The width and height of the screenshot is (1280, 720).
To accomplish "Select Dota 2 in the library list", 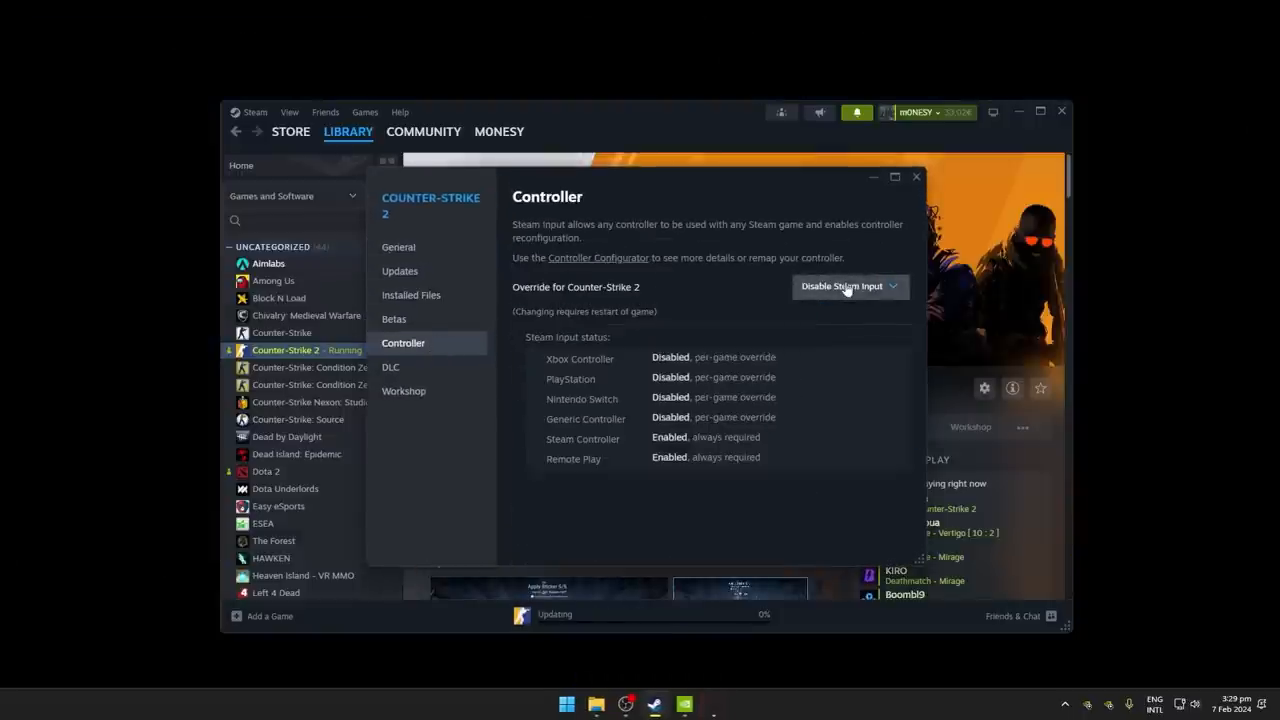I will coord(266,471).
